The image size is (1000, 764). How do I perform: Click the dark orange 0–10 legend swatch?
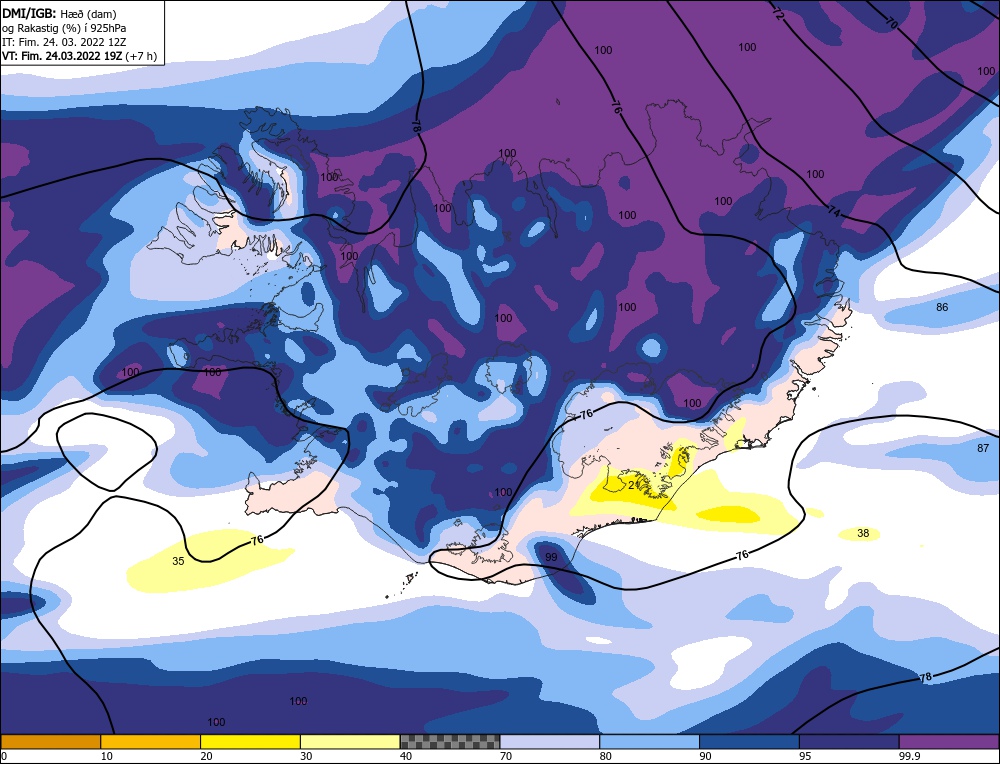[x=50, y=742]
